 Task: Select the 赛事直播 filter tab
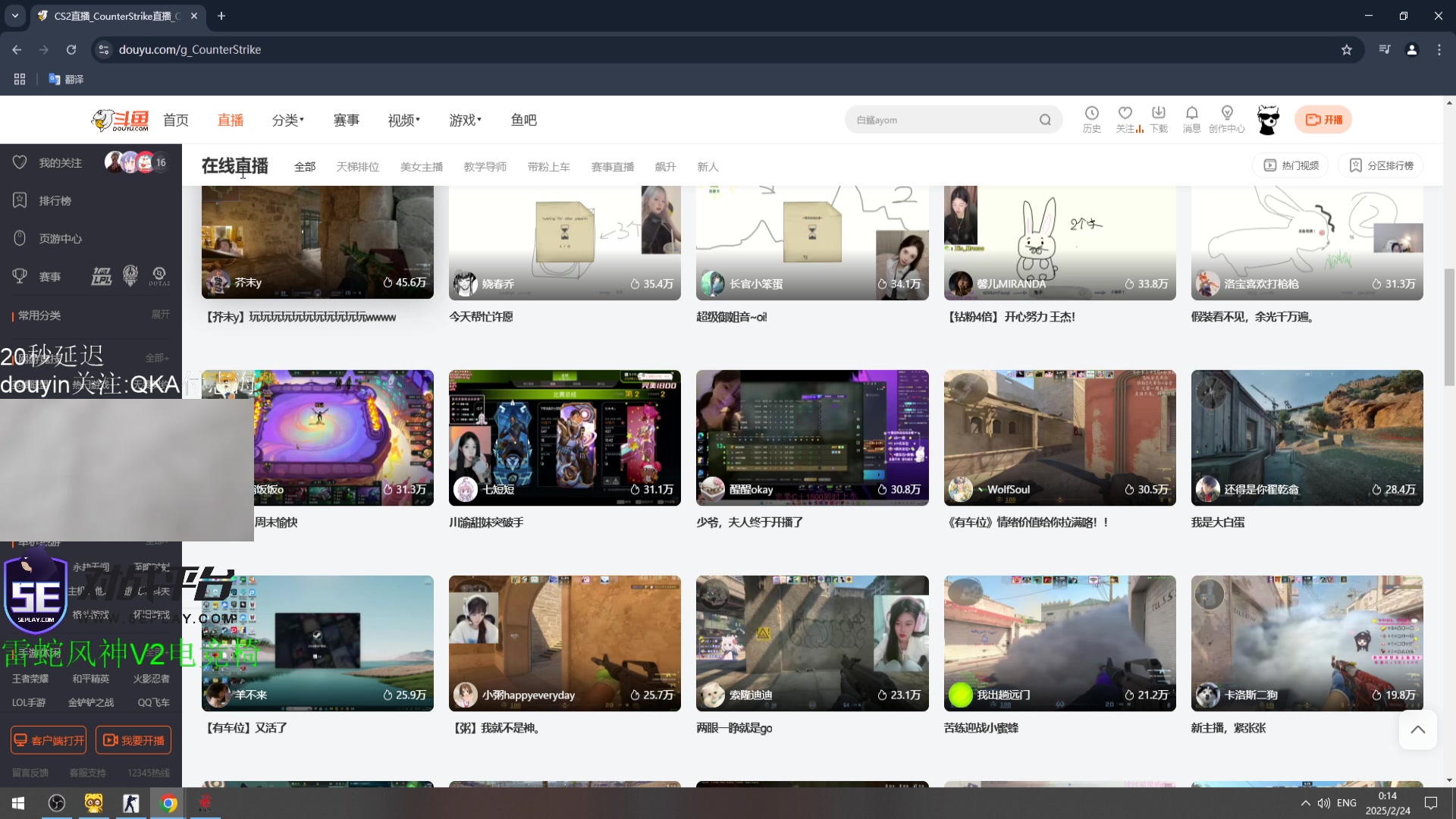coord(612,166)
